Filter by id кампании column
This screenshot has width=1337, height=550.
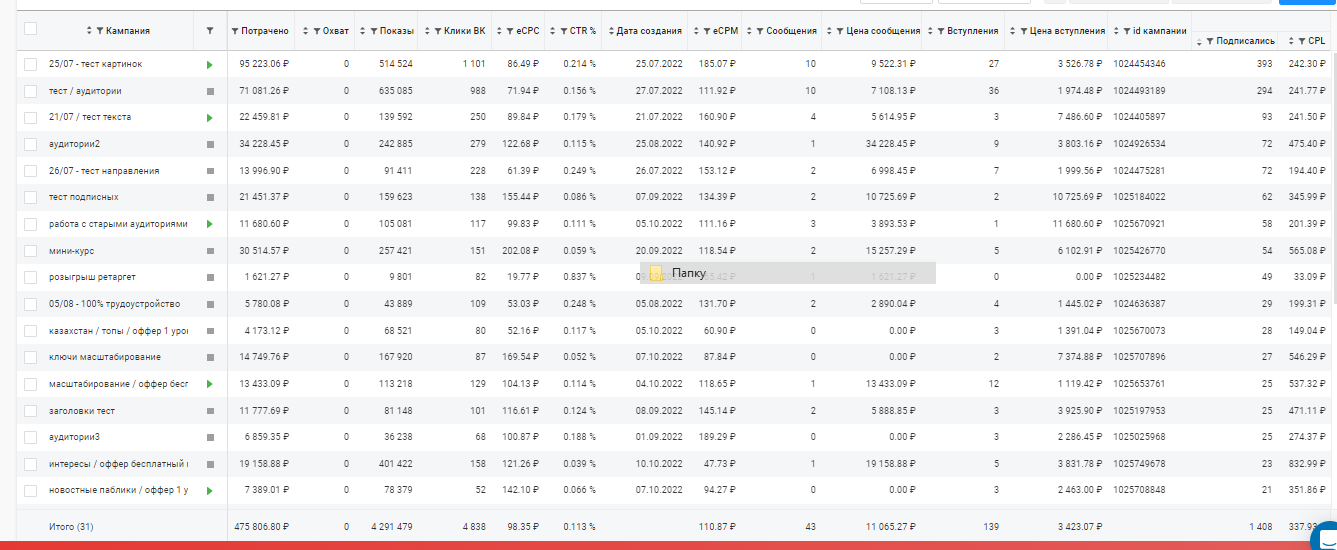[x=1127, y=31]
